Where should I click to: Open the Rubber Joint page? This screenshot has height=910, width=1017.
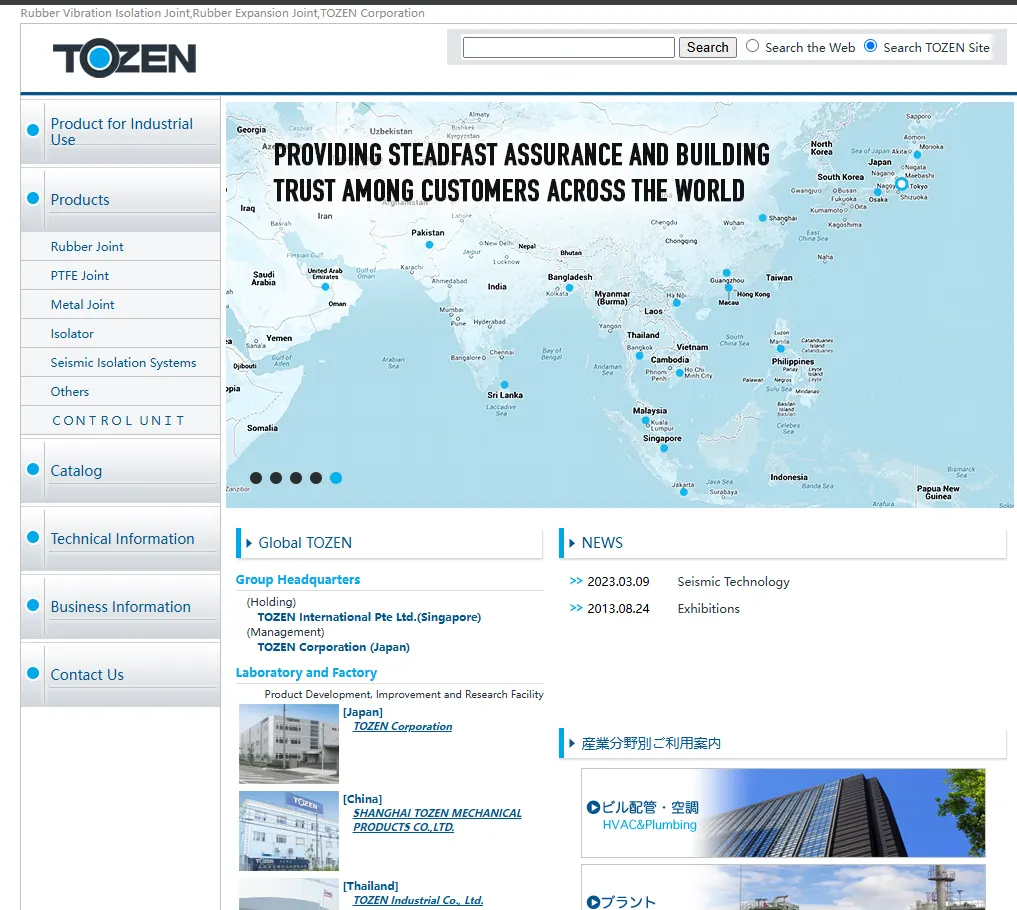coord(87,246)
